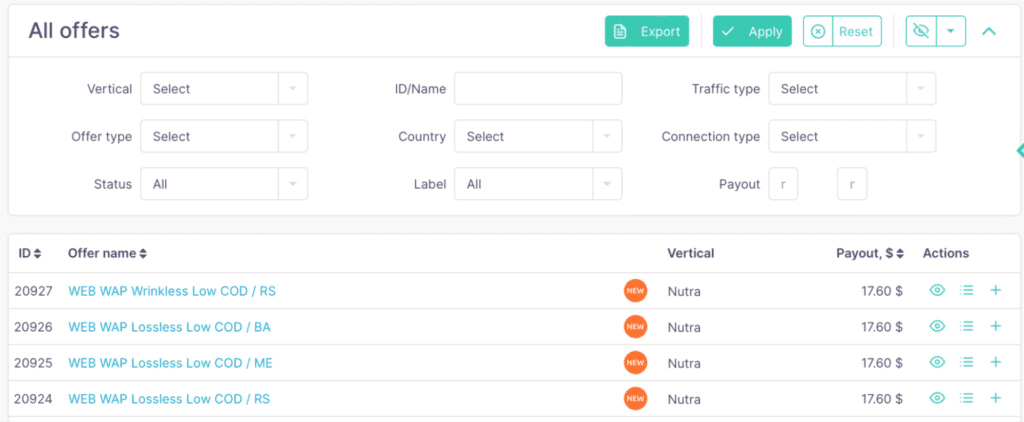Expand the Country select dropdown
Image resolution: width=1024 pixels, height=422 pixels.
537,137
